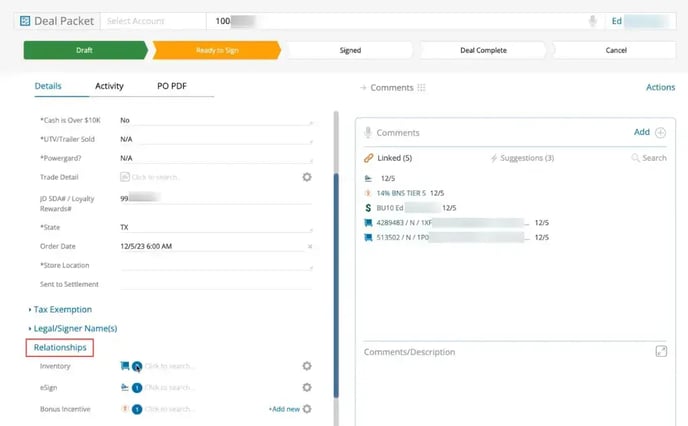The height and width of the screenshot is (426, 688).
Task: Click the Deal Packet icon in header
Action: (x=25, y=21)
